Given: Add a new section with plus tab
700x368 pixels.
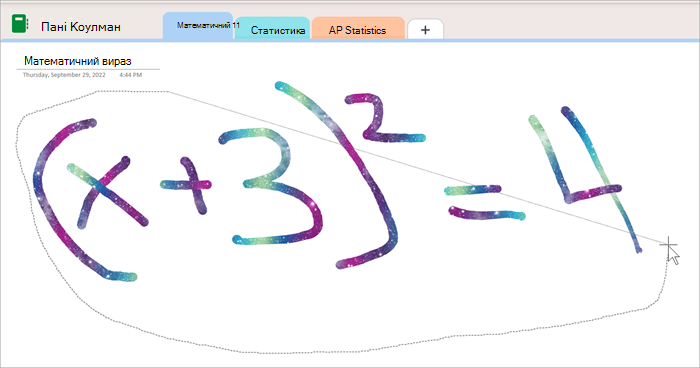Looking at the screenshot, I should tap(425, 29).
